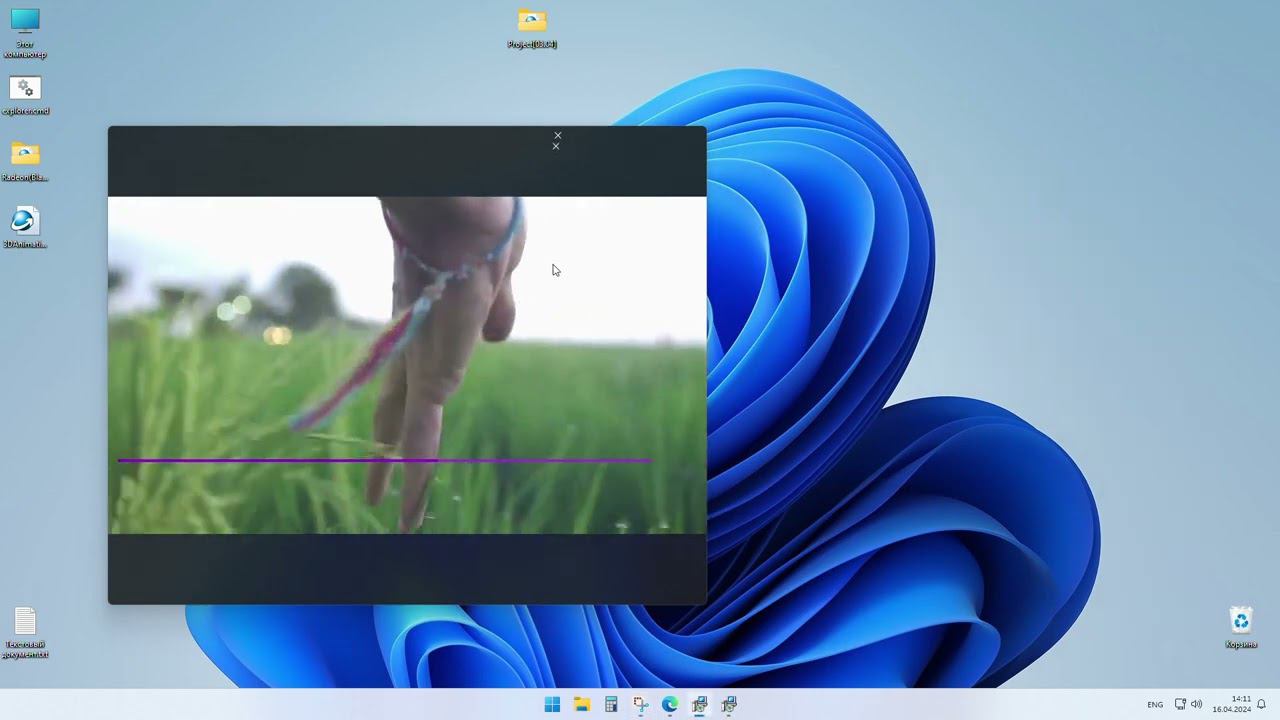Launch File Explorer from the taskbar
1280x720 pixels.
(x=582, y=704)
